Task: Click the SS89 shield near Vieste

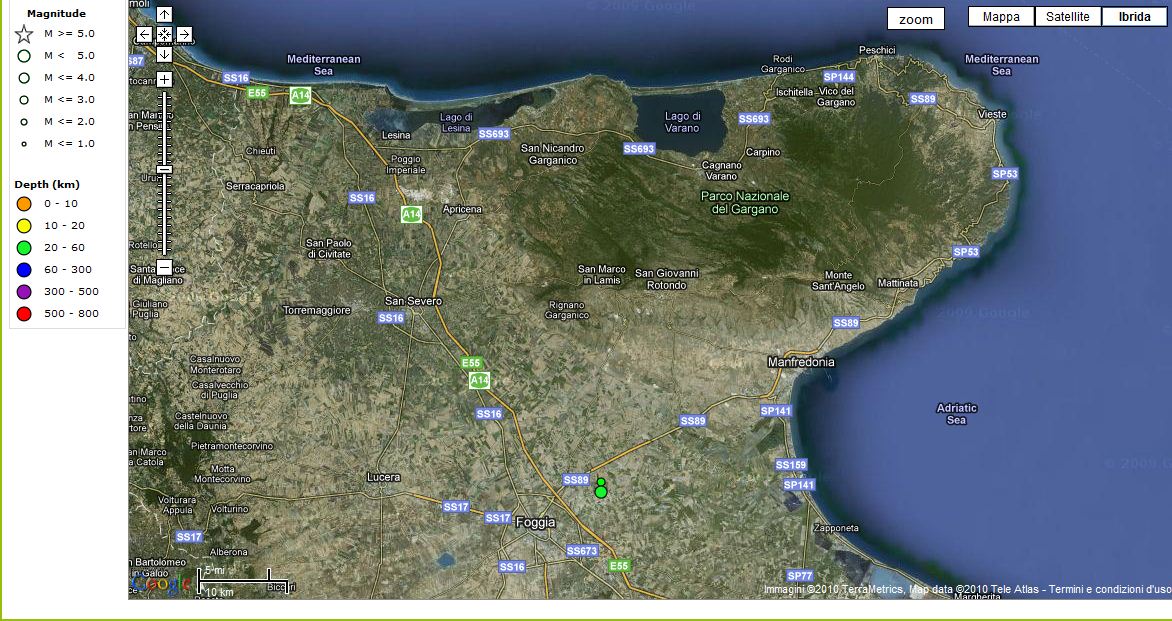Action: (923, 99)
